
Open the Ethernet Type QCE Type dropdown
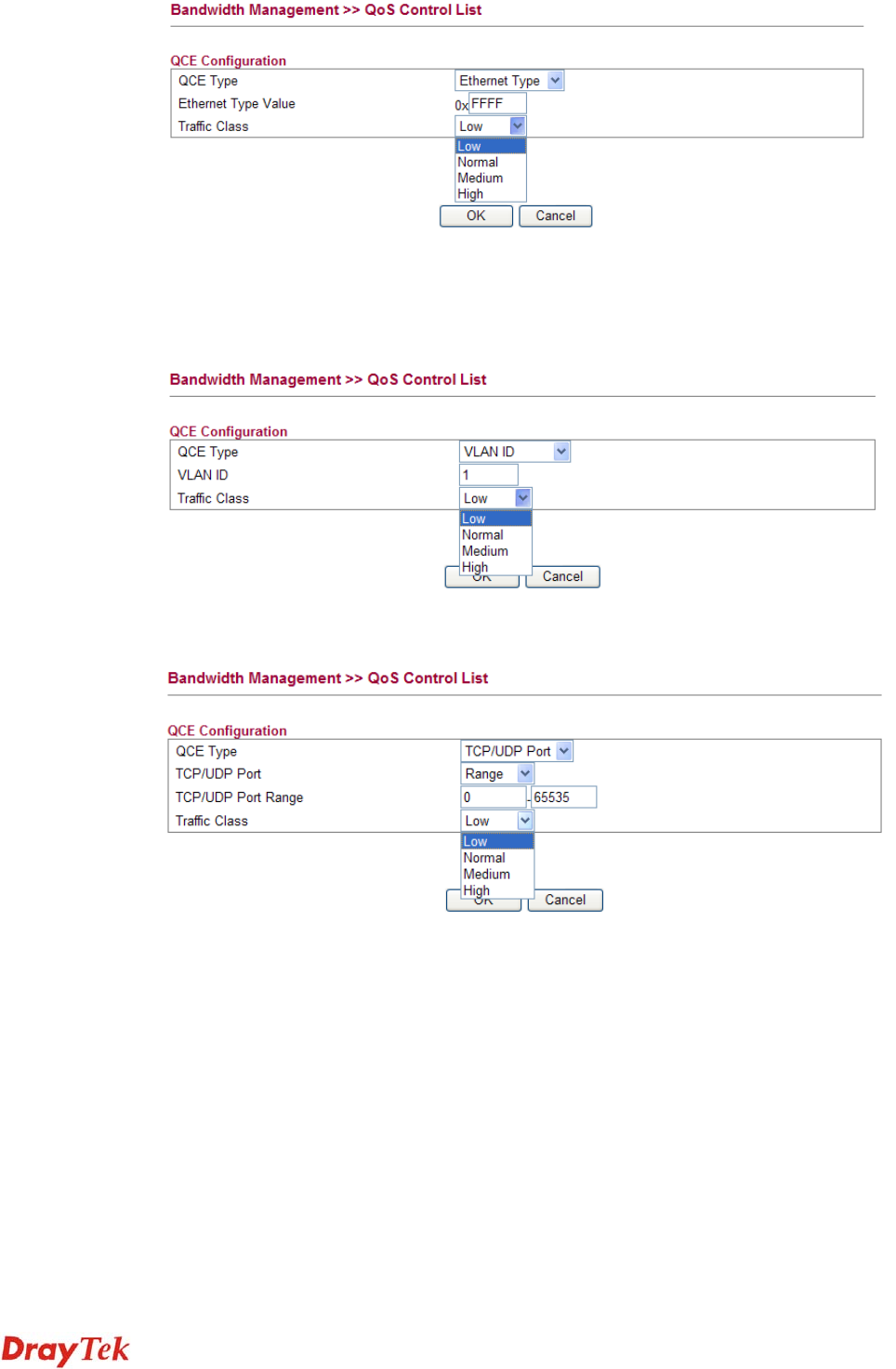[x=509, y=81]
